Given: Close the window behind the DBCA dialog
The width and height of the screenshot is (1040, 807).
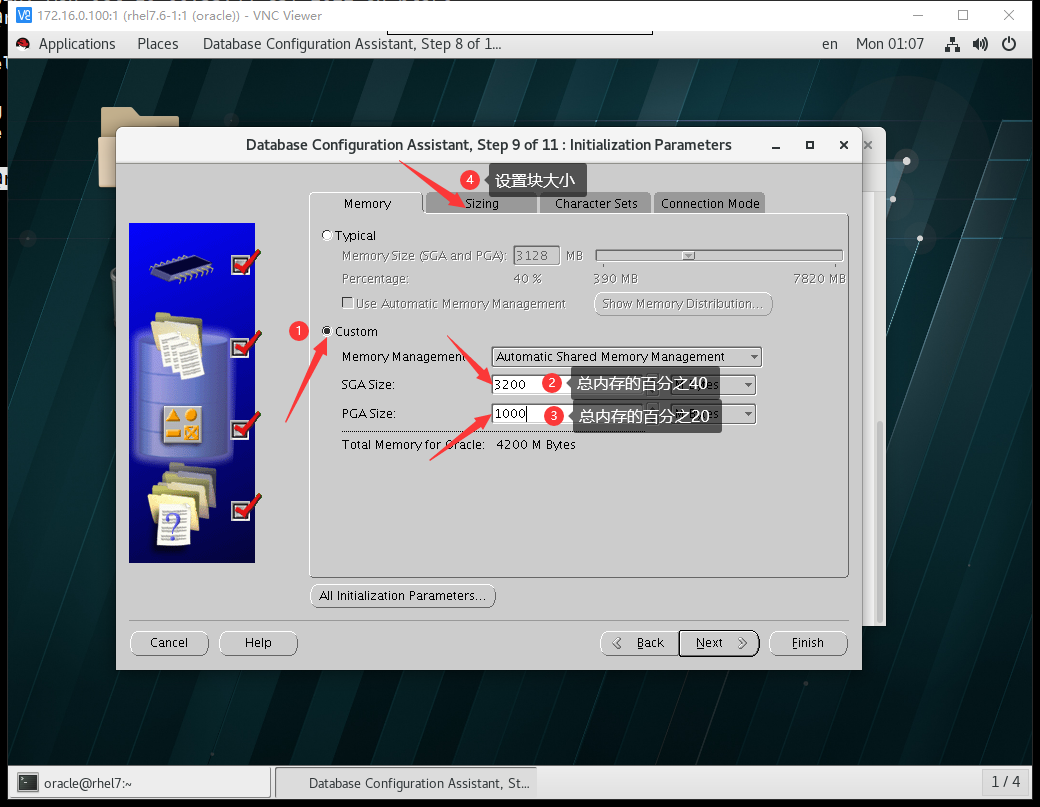Looking at the screenshot, I should pyautogui.click(x=868, y=145).
